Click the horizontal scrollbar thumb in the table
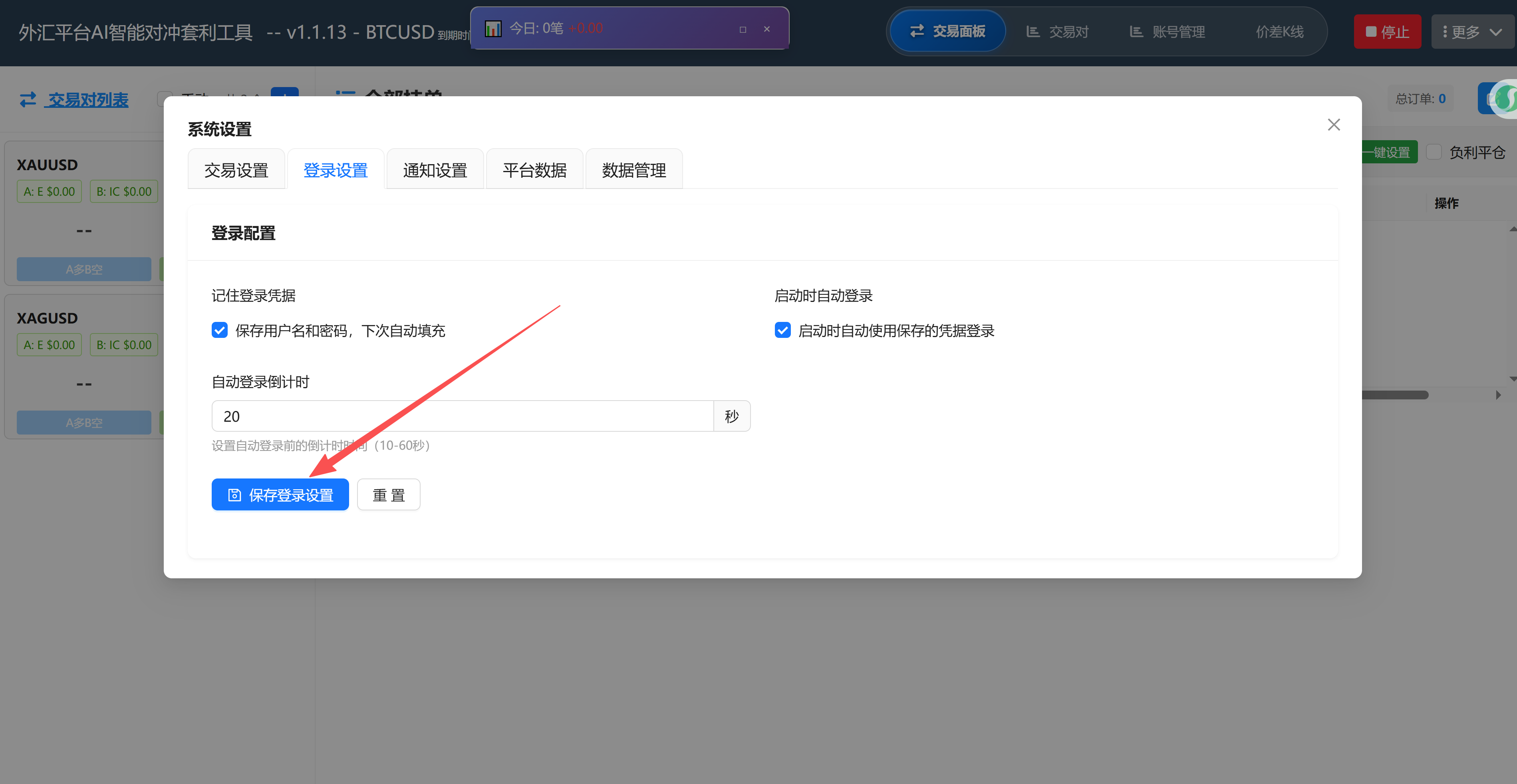 tap(1396, 395)
